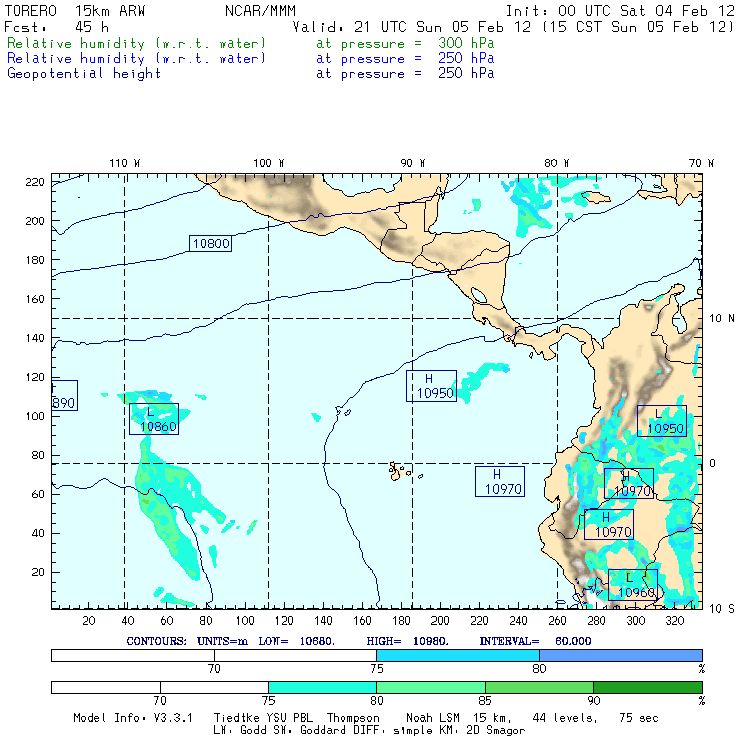
Task: Click the 70 W longitude label
Action: tap(701, 163)
